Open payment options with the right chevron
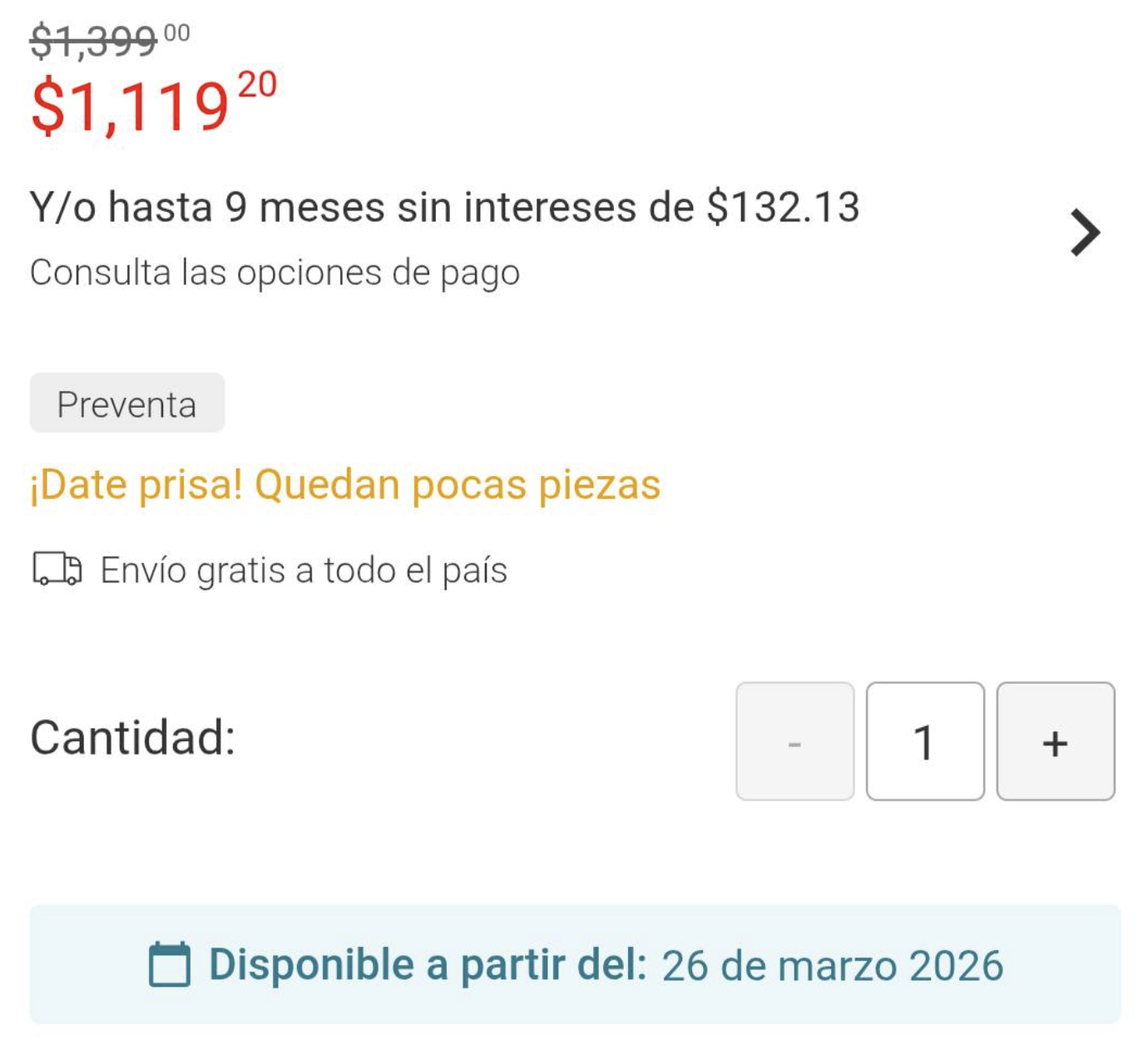 click(x=1085, y=233)
